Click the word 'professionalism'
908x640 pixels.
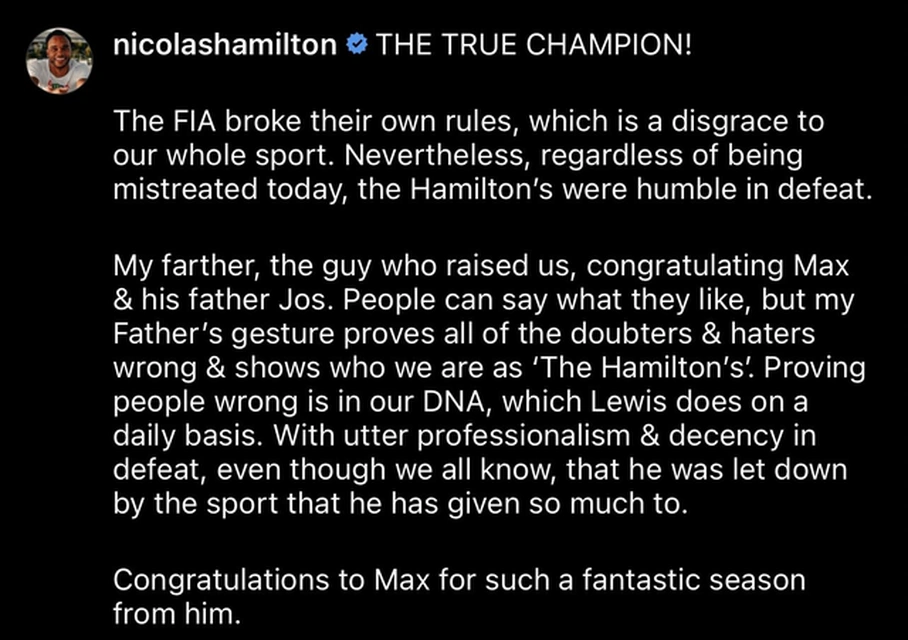click(523, 436)
